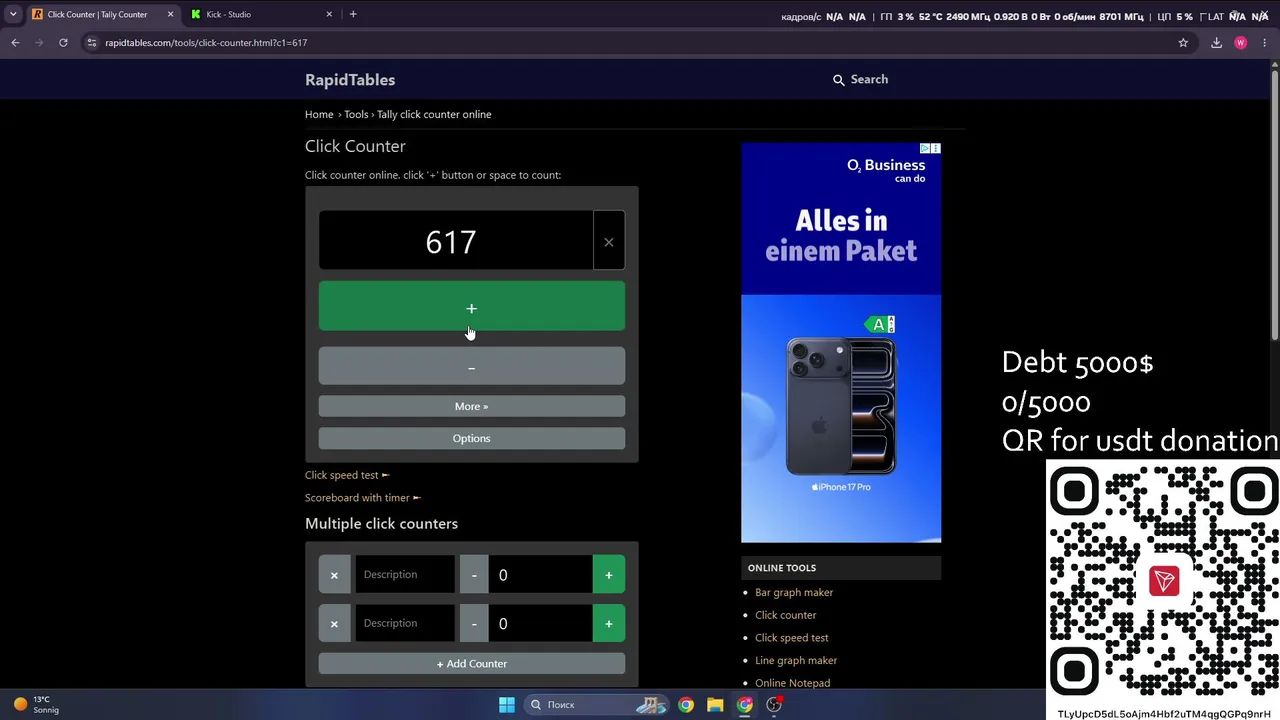This screenshot has width=1280, height=720.
Task: Open the browser downloads icon
Action: 1216,43
